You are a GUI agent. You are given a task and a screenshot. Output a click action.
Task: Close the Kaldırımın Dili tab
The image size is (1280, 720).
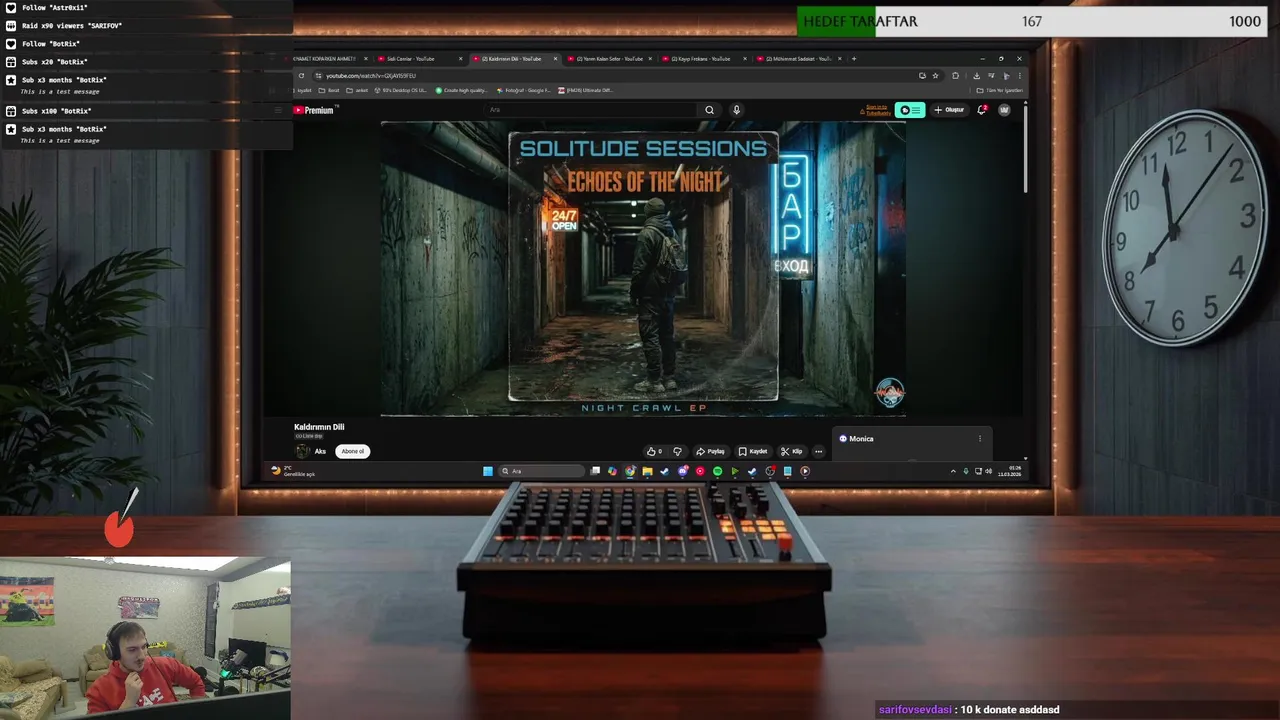pyautogui.click(x=555, y=59)
